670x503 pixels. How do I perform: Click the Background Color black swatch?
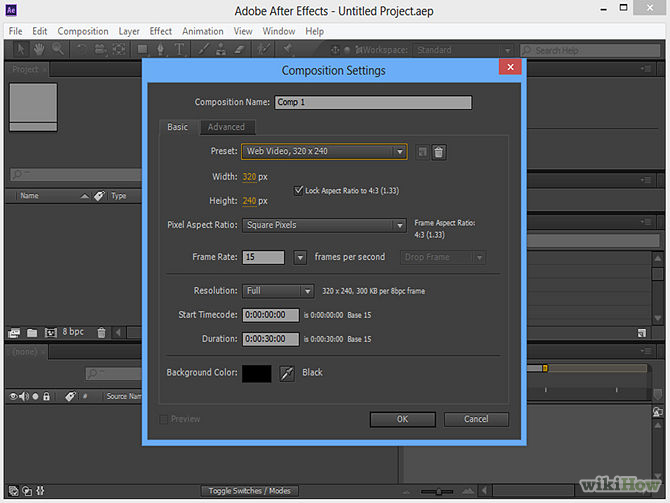click(x=256, y=373)
